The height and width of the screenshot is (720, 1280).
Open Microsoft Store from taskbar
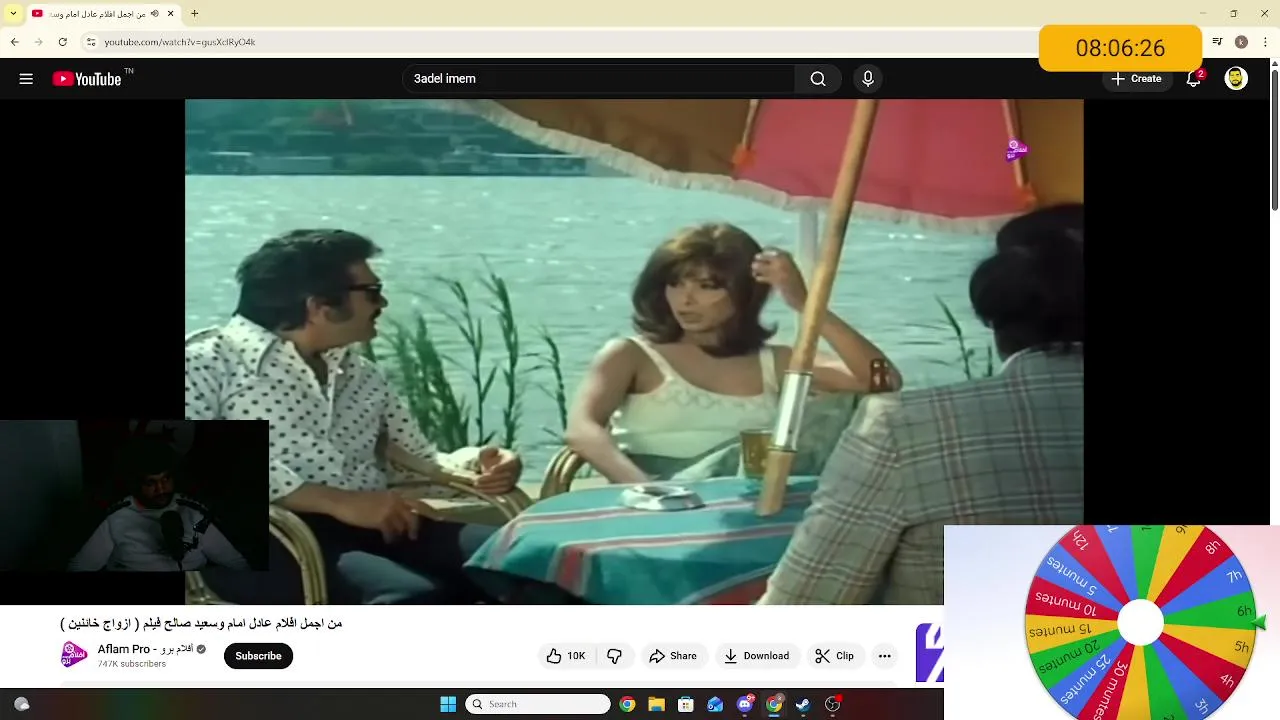click(685, 704)
